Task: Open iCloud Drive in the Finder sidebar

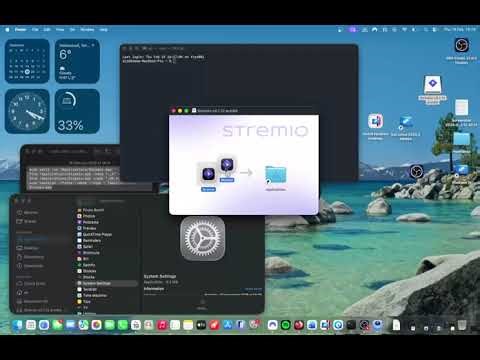Action: (x=31, y=284)
